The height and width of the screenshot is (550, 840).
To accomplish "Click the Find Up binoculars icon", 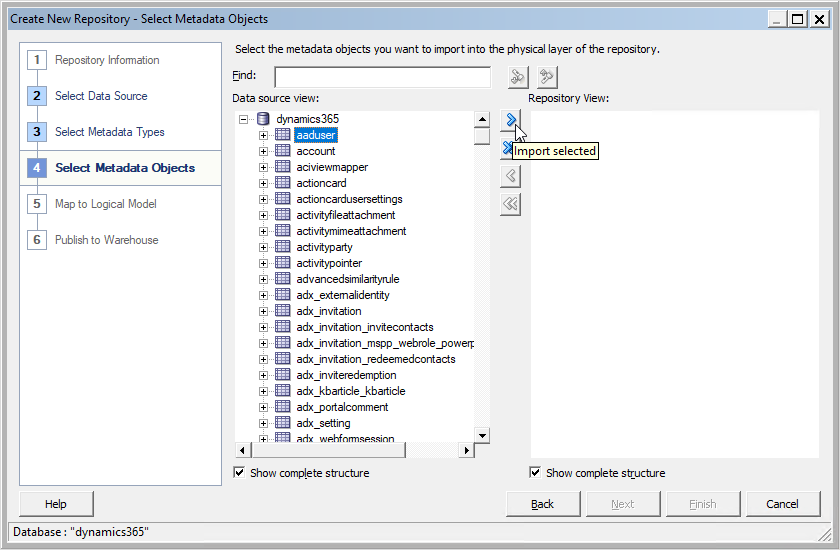I will point(546,77).
